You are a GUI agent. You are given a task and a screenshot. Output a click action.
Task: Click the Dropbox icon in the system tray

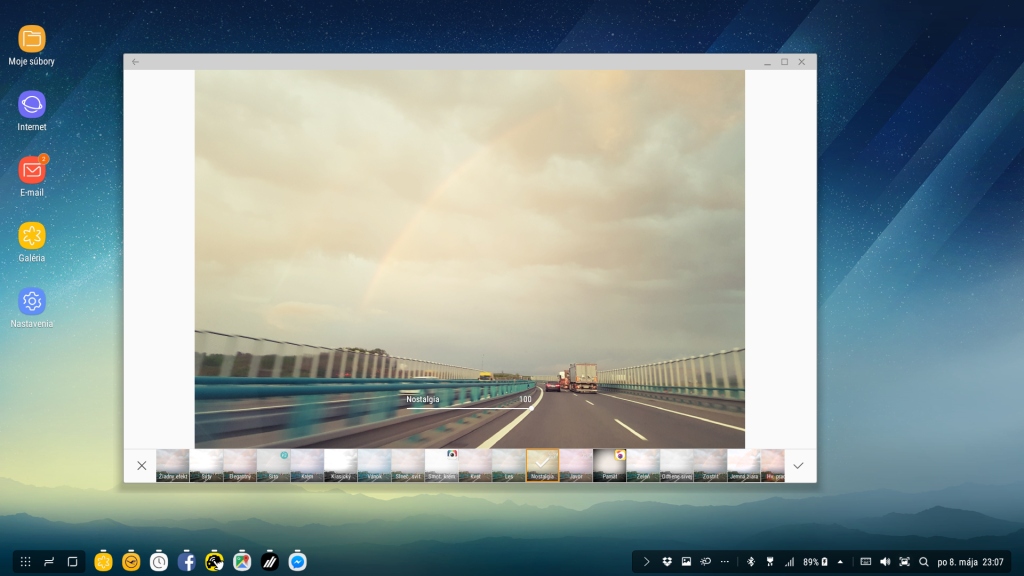point(667,562)
